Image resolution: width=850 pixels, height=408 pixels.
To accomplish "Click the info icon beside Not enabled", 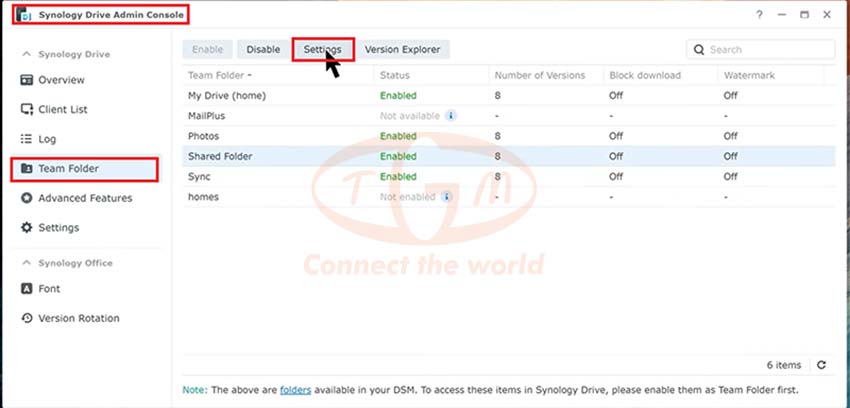I will click(x=446, y=197).
